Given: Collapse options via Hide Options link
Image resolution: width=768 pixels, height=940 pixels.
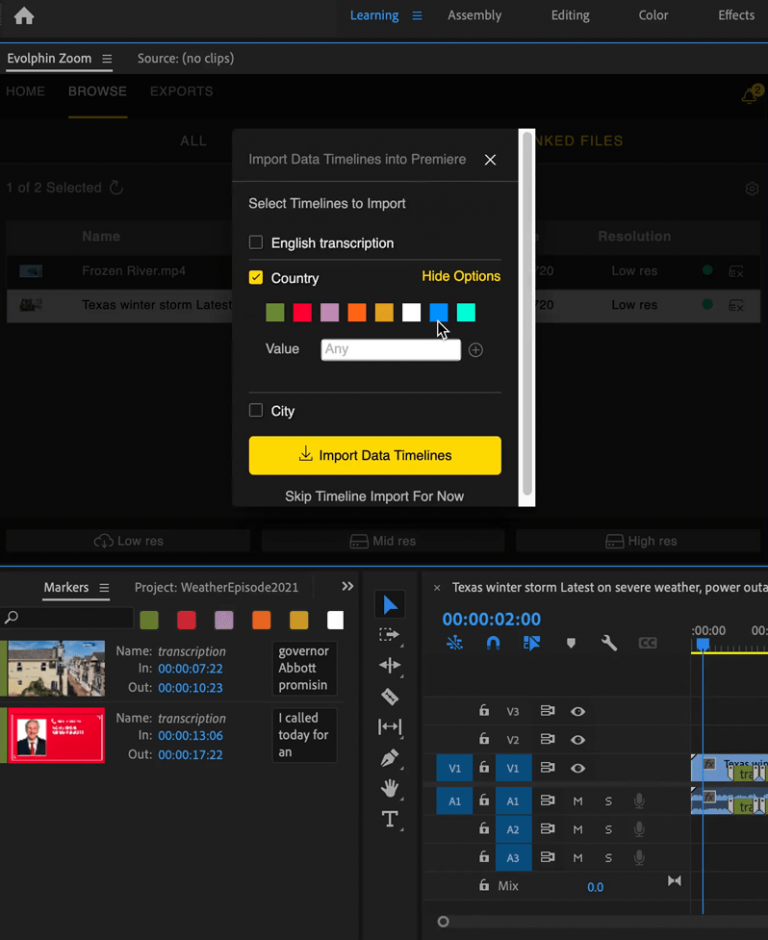Looking at the screenshot, I should pyautogui.click(x=461, y=276).
